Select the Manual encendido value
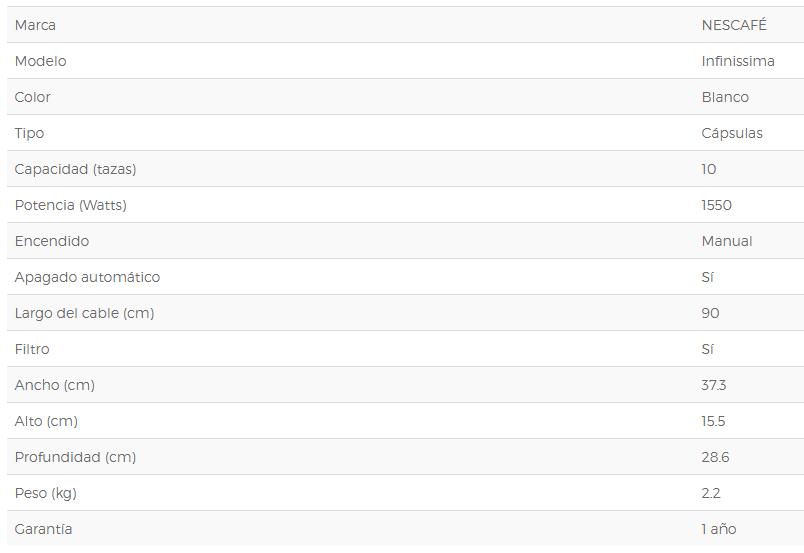This screenshot has height=553, width=804. click(x=727, y=241)
